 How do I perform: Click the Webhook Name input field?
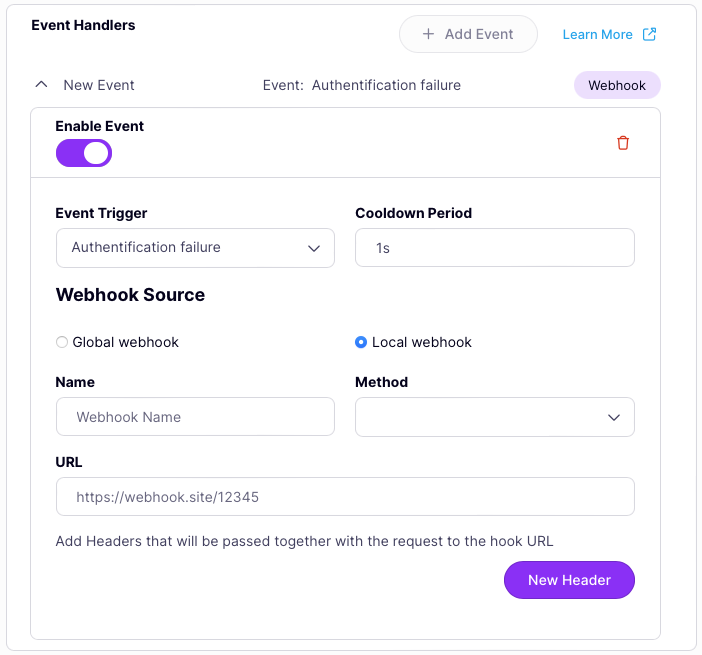195,417
